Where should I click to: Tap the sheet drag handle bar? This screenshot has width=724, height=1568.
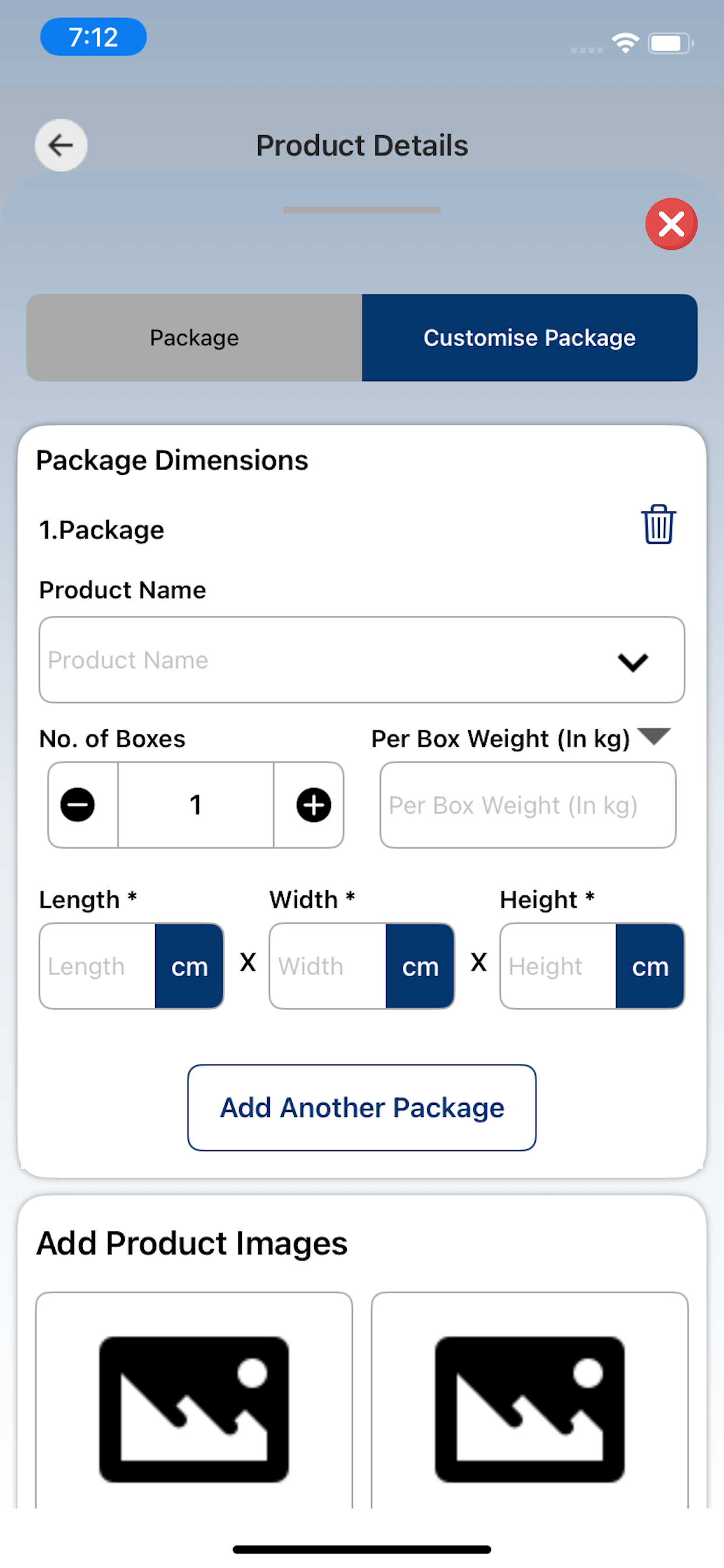point(362,210)
